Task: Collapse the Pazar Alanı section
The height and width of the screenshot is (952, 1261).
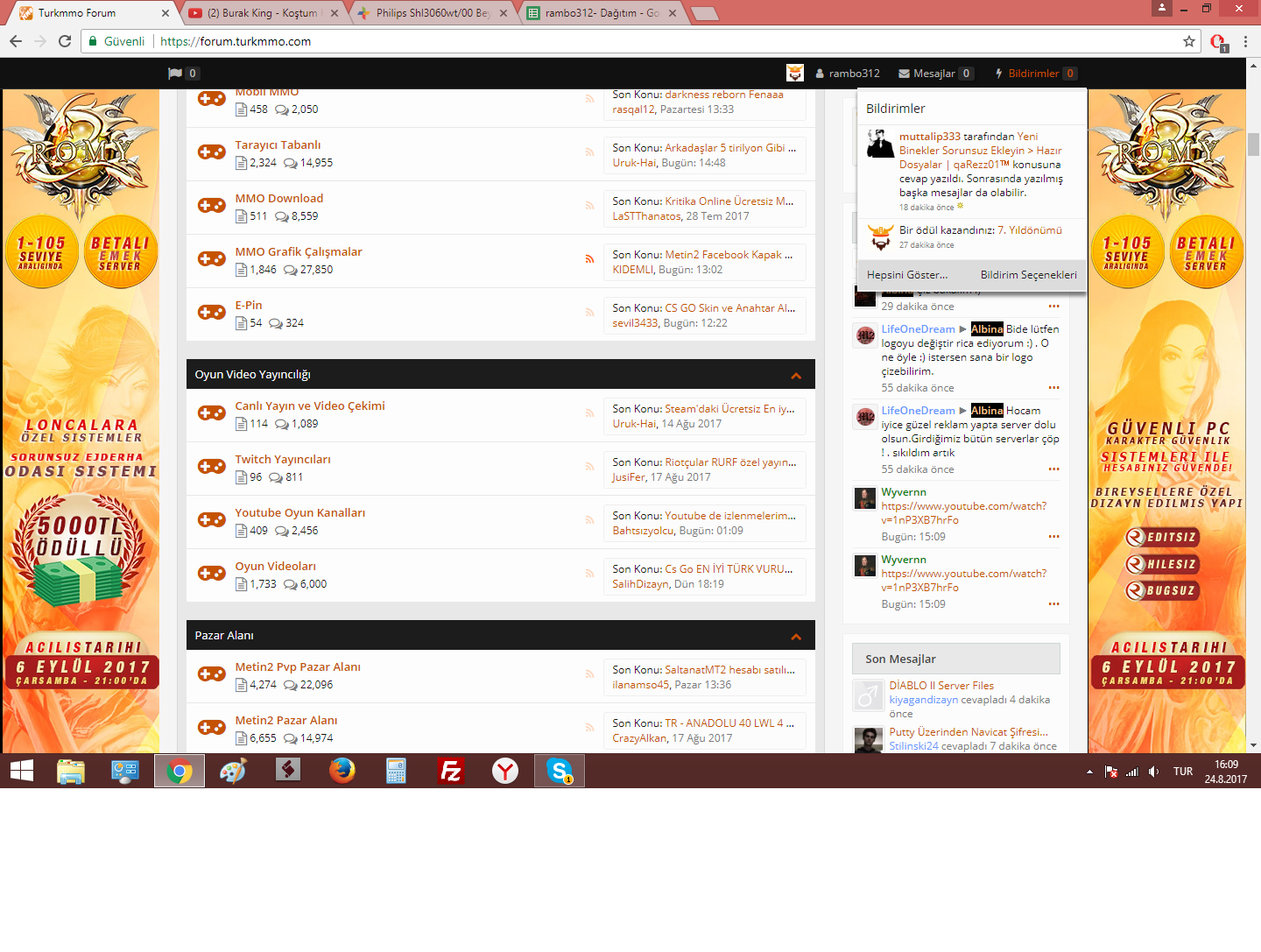Action: [x=796, y=636]
